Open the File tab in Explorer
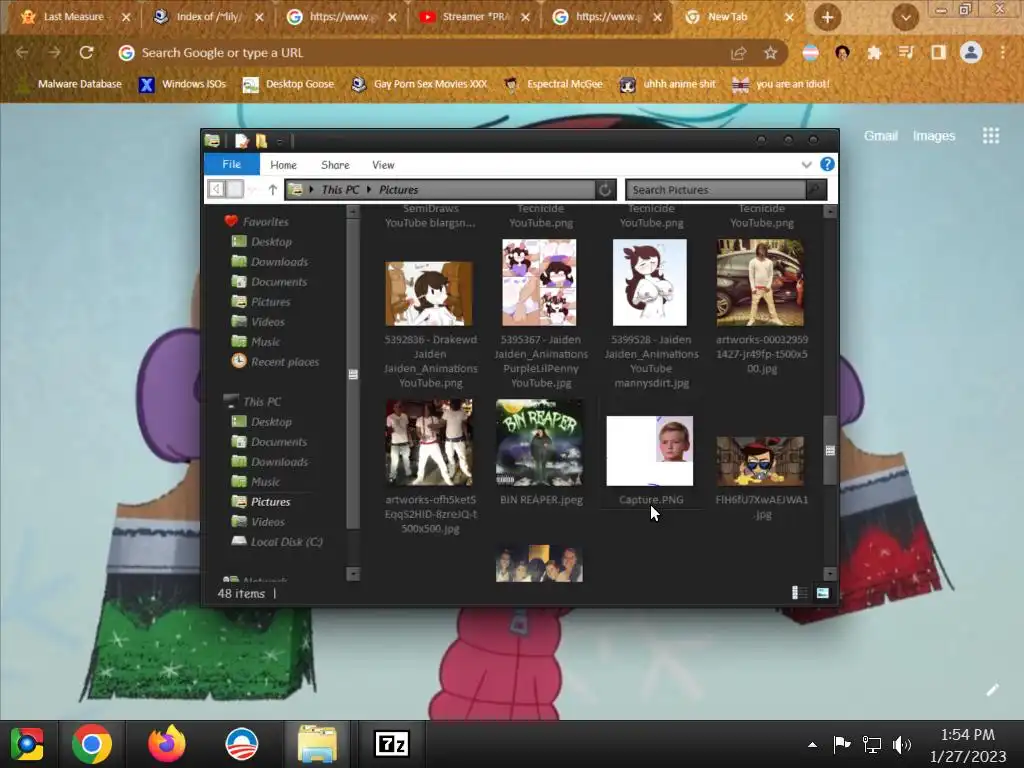 (232, 165)
